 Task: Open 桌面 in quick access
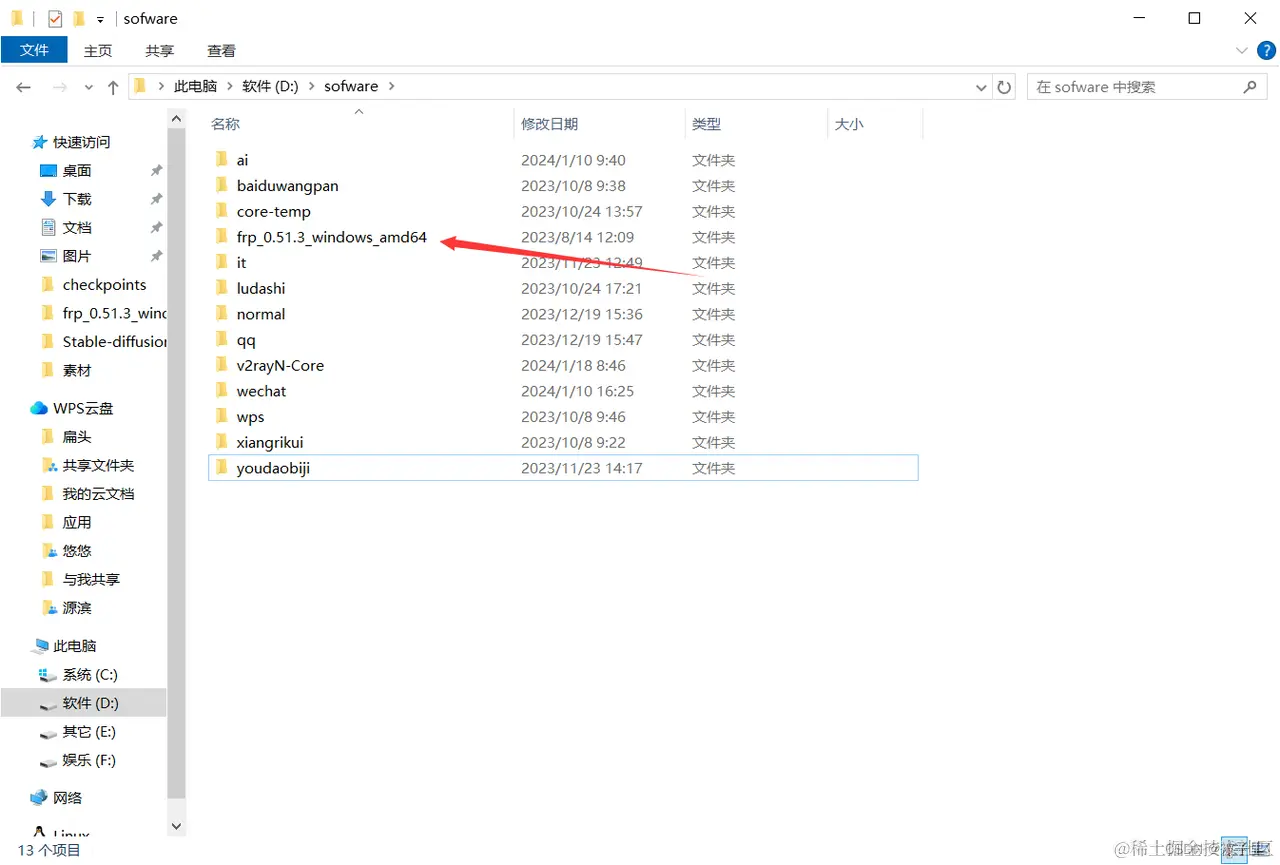click(77, 171)
